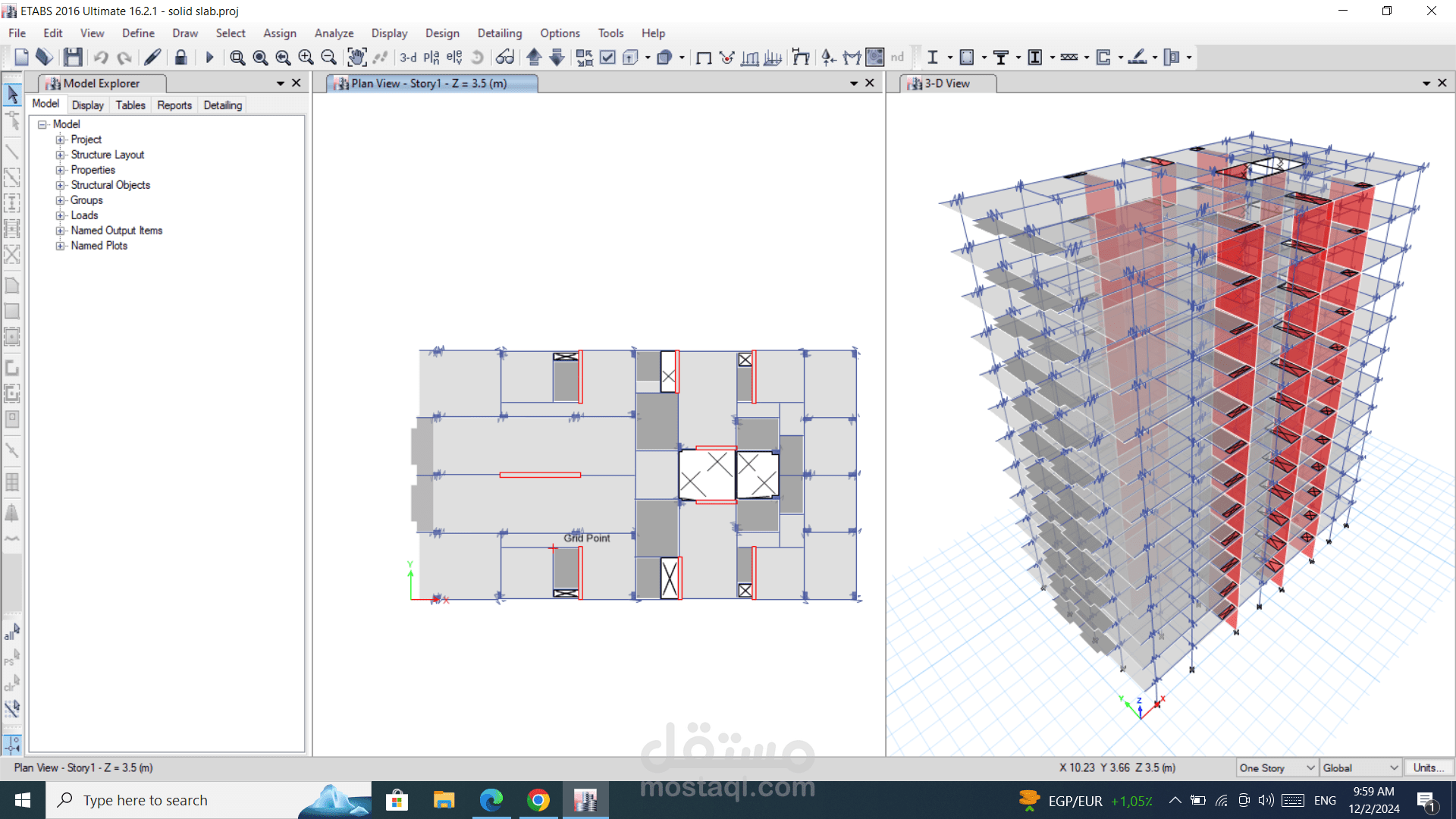Open File Explorer from taskbar
The width and height of the screenshot is (1456, 819).
click(444, 800)
